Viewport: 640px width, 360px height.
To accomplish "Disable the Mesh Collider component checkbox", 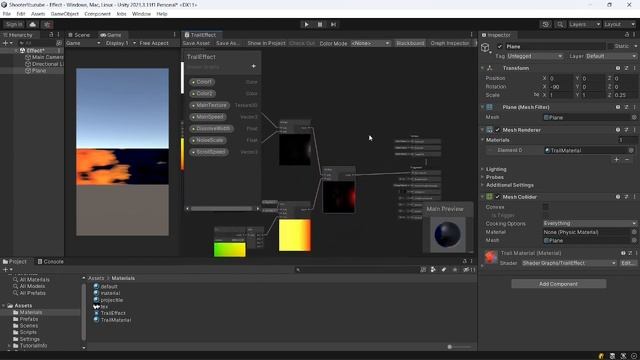I will (x=498, y=197).
